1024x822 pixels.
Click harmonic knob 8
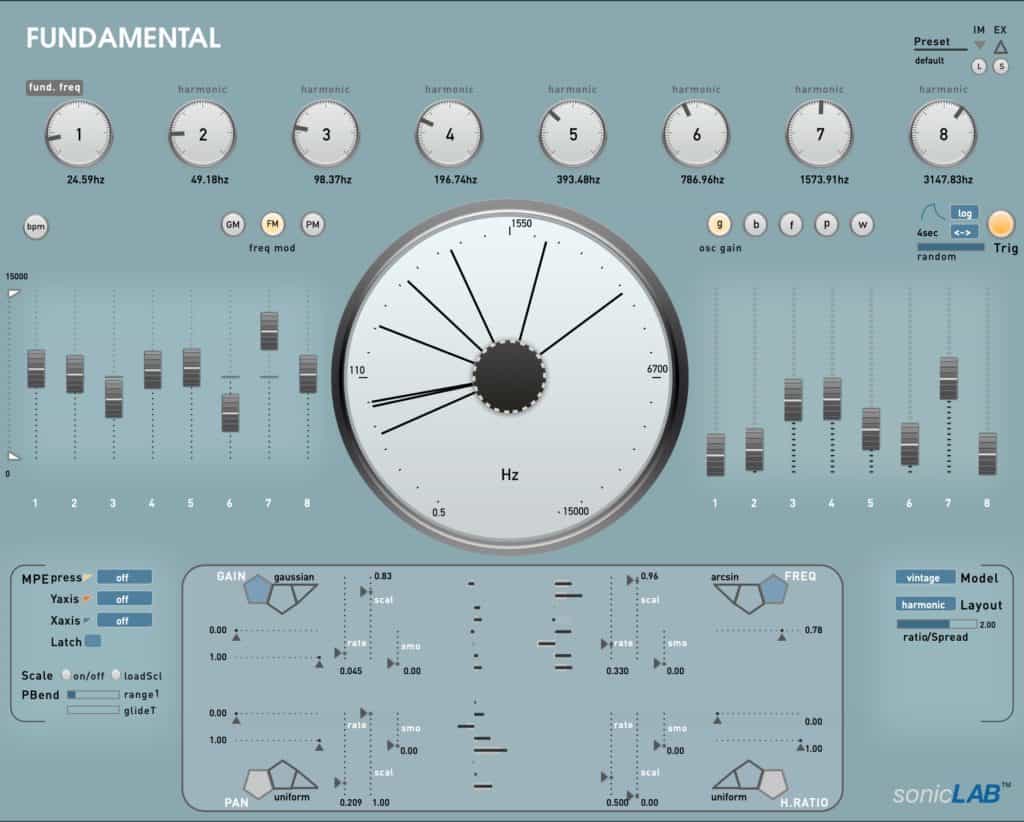click(943, 134)
